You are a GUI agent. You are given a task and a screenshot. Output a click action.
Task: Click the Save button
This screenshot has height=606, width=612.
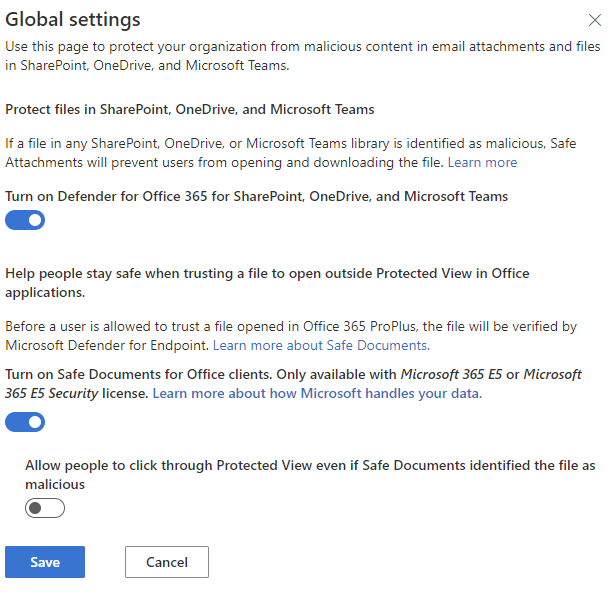[45, 562]
